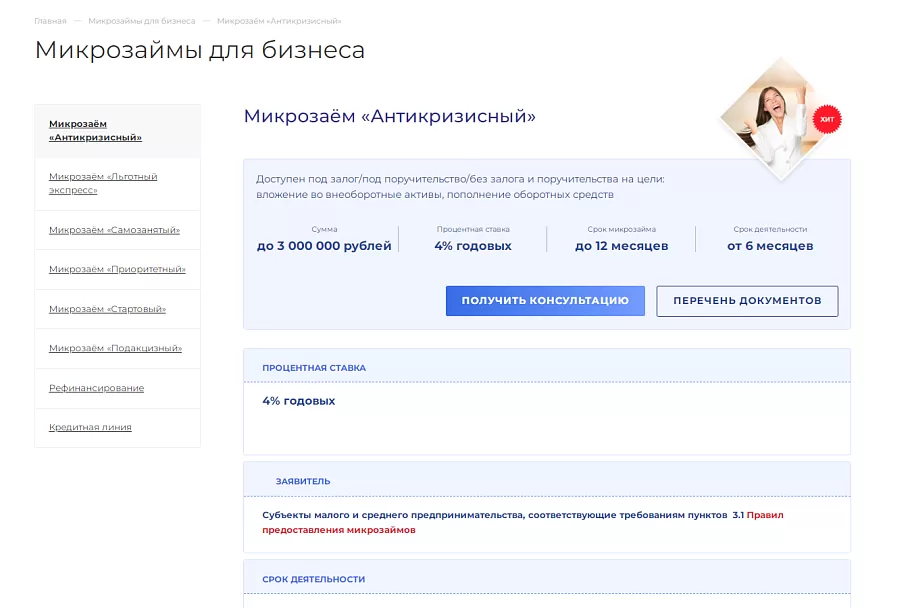Screen dimensions: 912x608
Task: Toggle the Заявитель section header
Action: (547, 481)
